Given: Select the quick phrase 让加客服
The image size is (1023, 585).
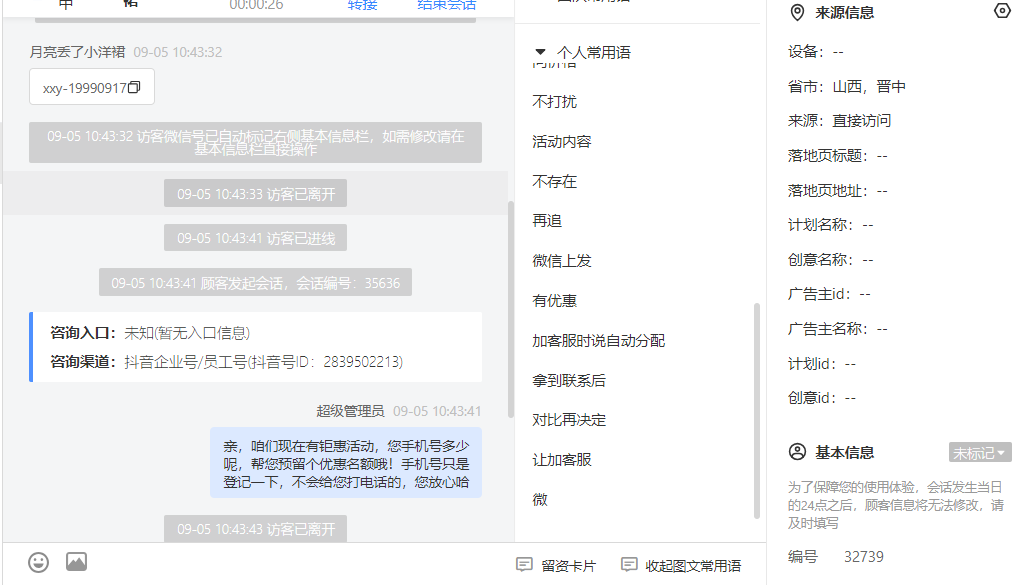Looking at the screenshot, I should tap(562, 460).
